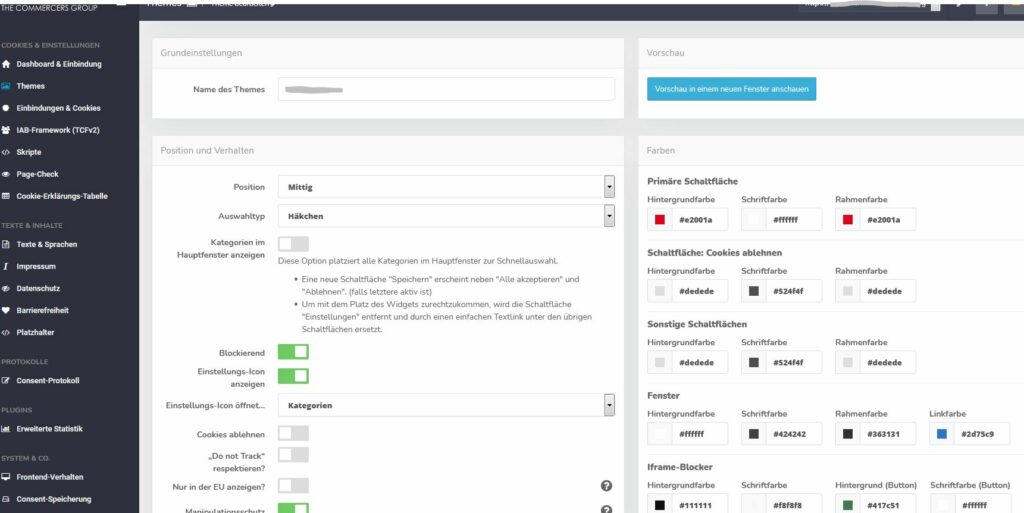Enable the Cookies ablehnen switch
This screenshot has height=513, width=1024.
(x=293, y=433)
